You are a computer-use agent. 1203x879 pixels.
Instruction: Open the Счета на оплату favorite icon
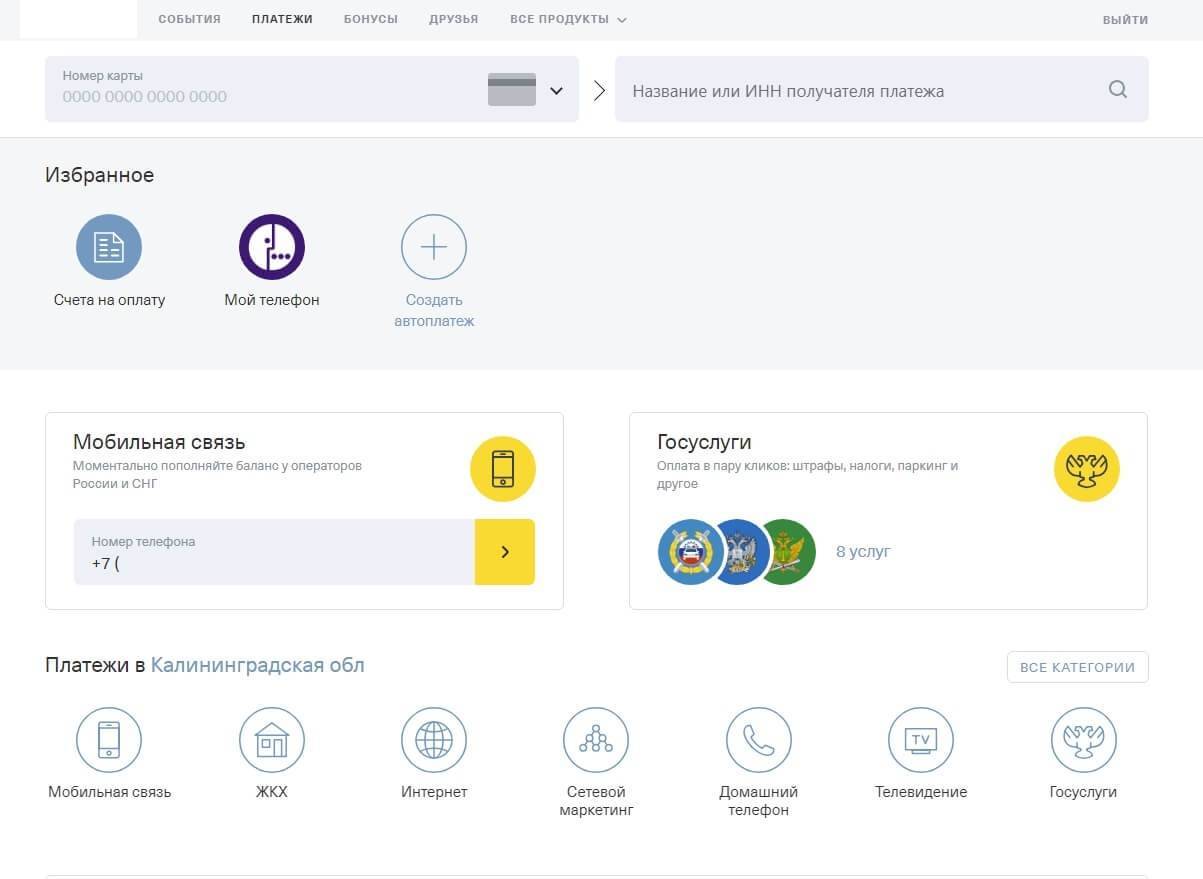coord(109,247)
